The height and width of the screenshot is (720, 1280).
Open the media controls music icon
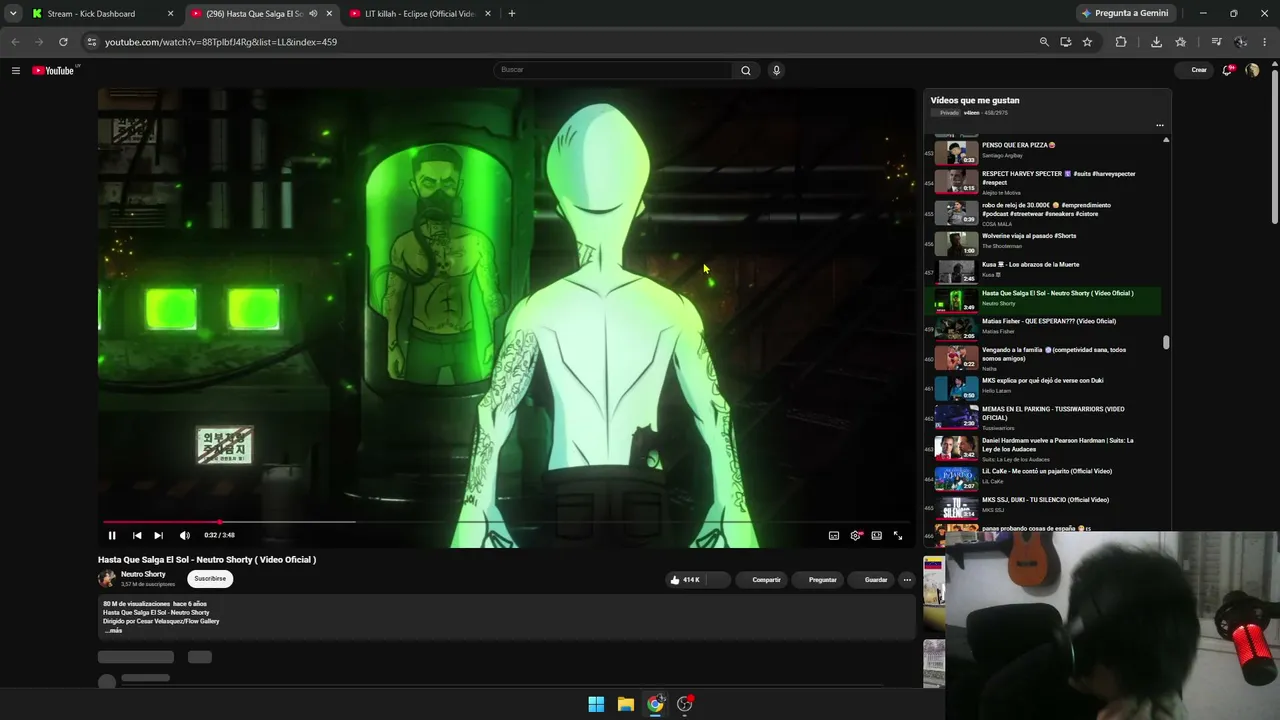coord(1216,42)
